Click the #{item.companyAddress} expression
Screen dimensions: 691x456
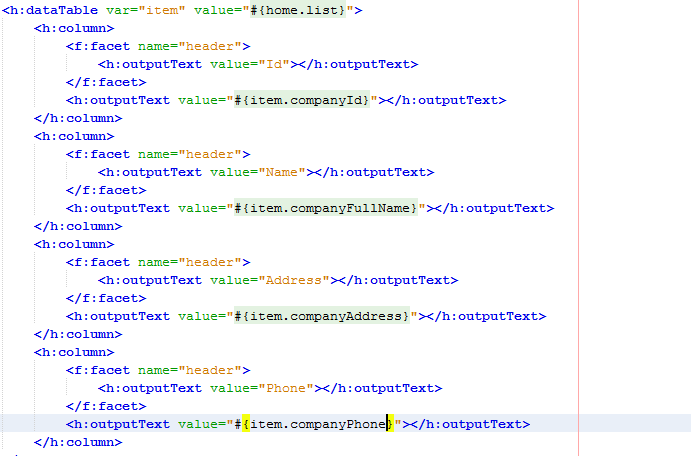[x=322, y=316]
